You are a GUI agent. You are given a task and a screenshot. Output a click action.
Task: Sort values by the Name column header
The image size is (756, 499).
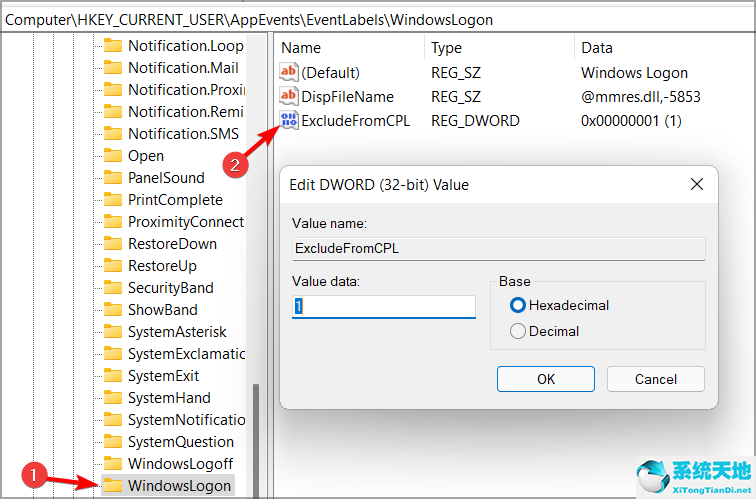click(x=301, y=48)
